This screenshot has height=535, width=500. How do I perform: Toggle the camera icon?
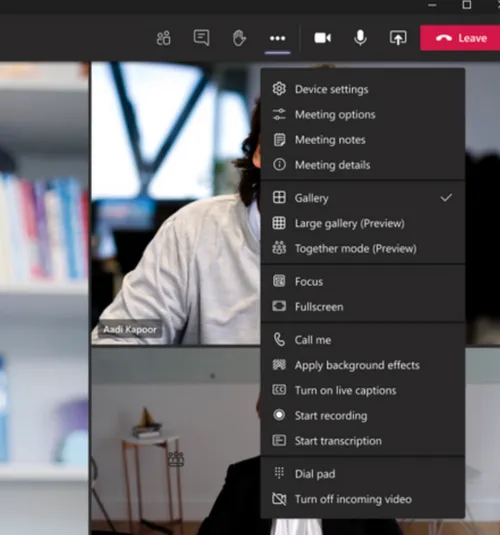click(x=323, y=38)
